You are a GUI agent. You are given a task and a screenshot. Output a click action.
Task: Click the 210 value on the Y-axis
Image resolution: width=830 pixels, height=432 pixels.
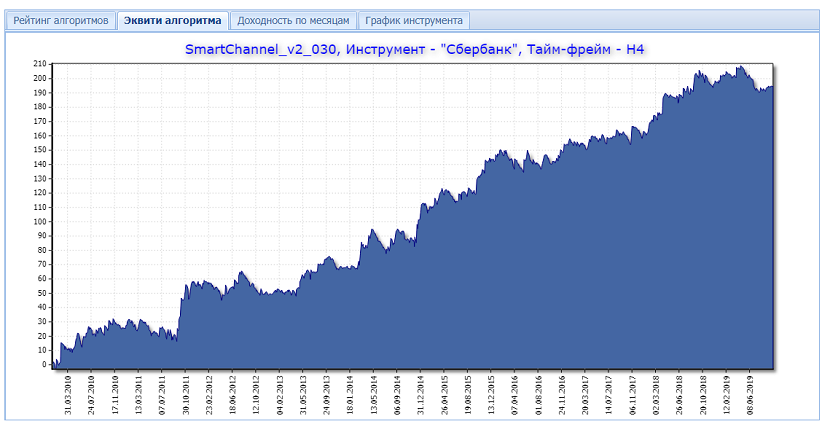[40, 63]
